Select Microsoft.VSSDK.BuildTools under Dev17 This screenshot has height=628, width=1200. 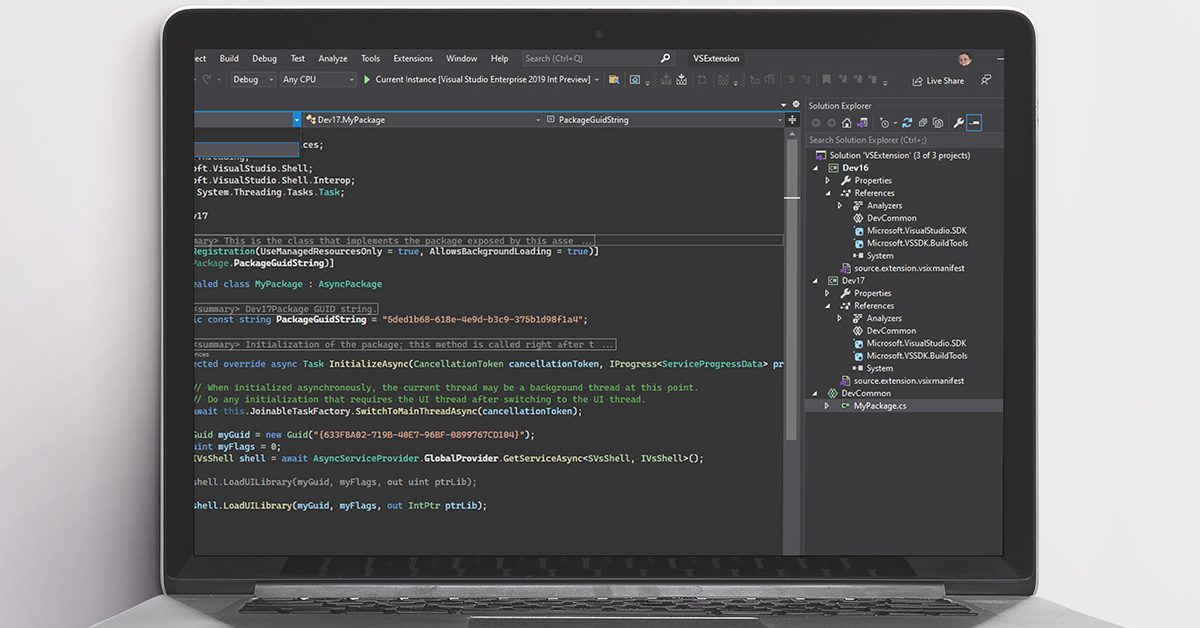(x=917, y=356)
